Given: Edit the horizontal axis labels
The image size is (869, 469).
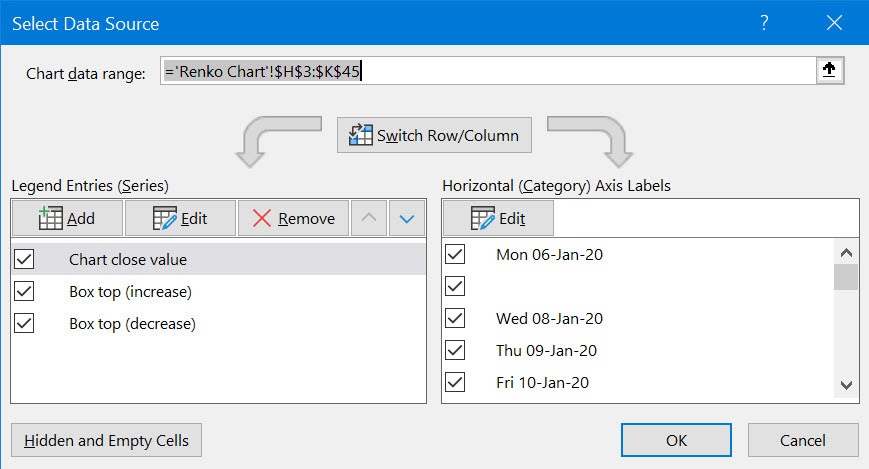Looking at the screenshot, I should tap(498, 218).
